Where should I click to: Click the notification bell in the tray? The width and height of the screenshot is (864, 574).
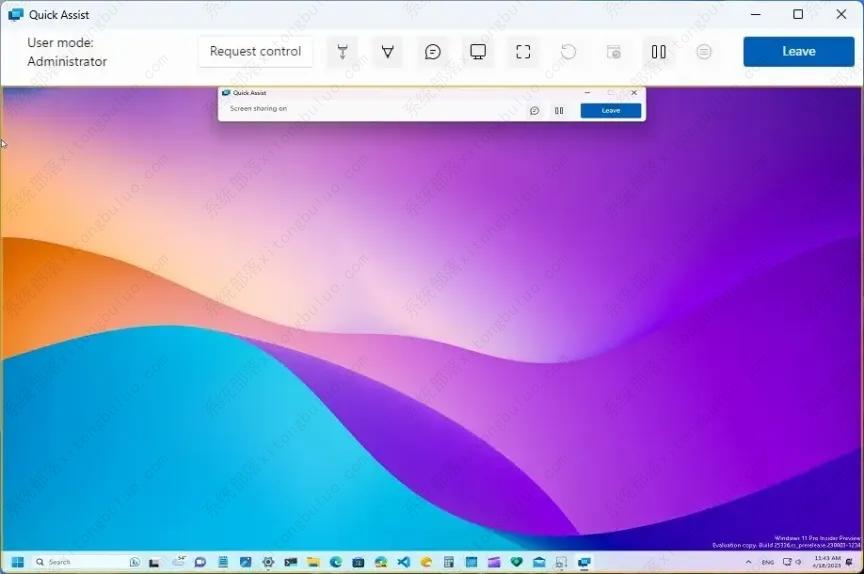[849, 562]
